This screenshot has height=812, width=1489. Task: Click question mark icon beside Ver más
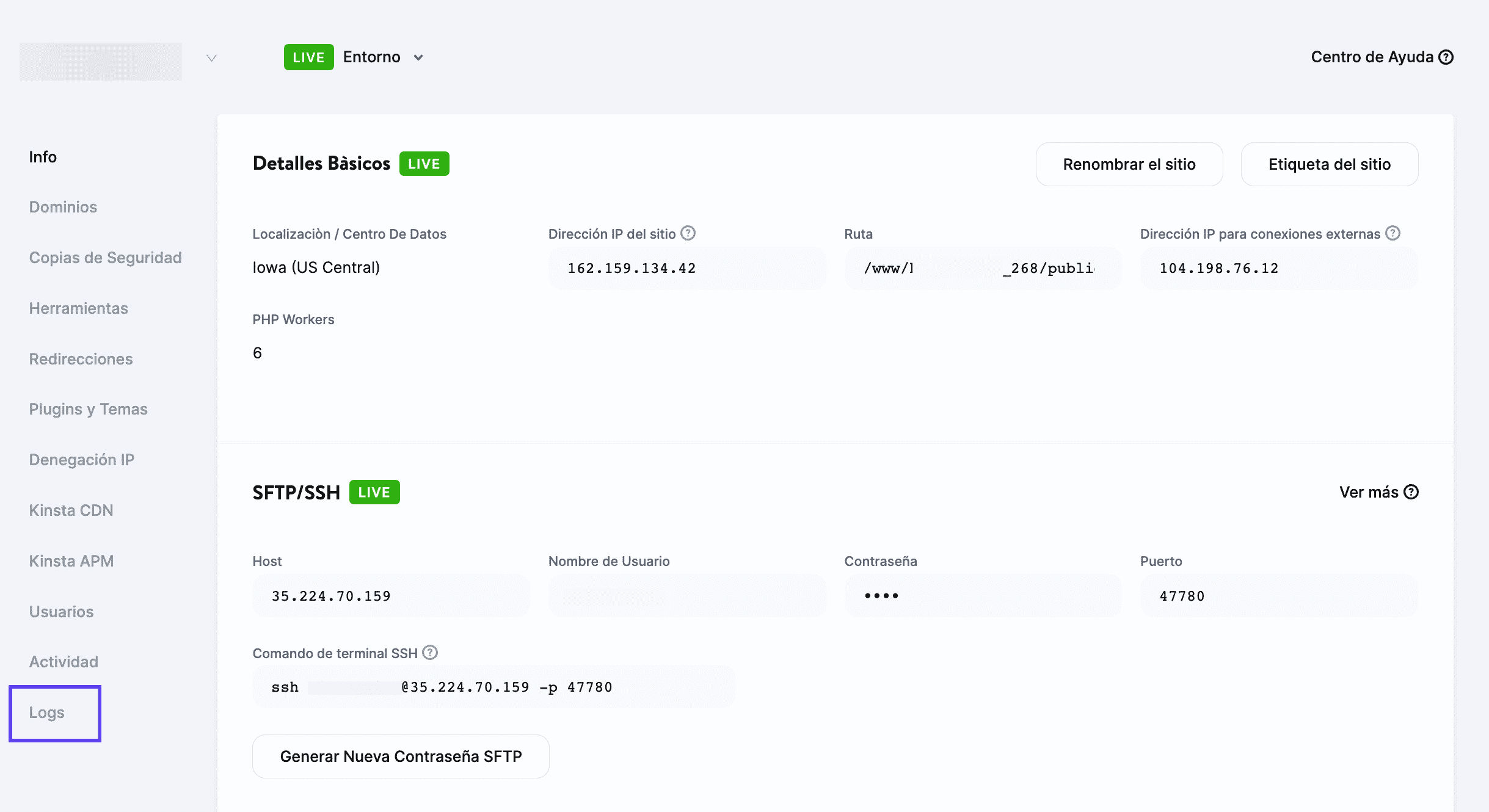(1412, 492)
